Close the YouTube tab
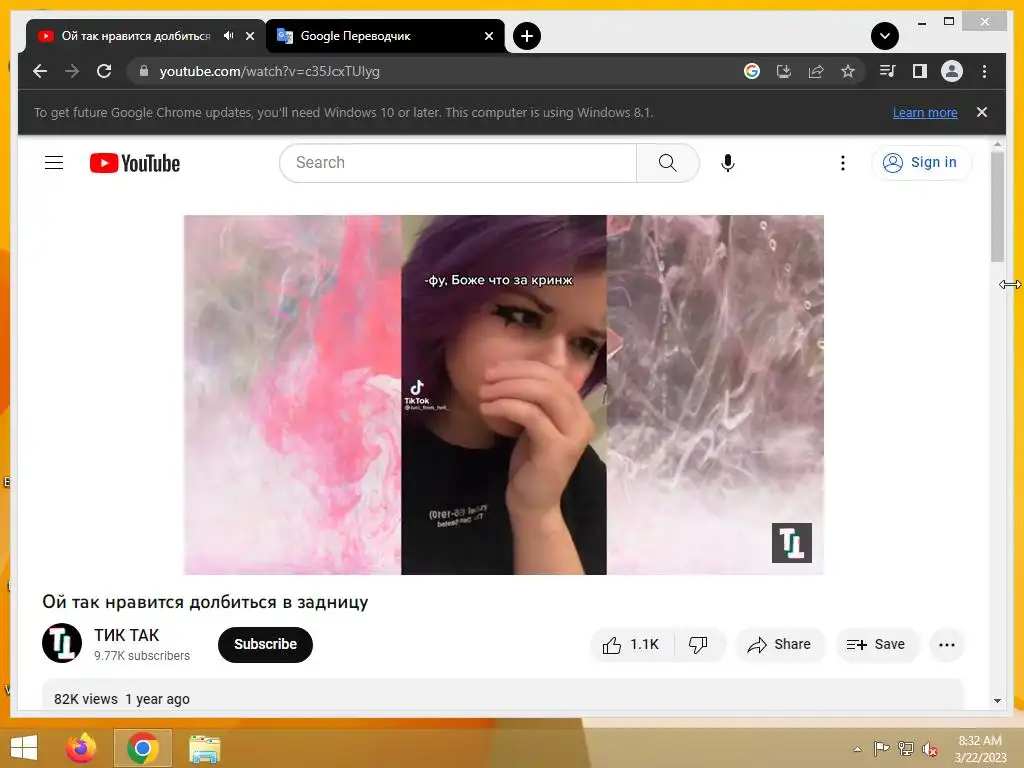Image resolution: width=1024 pixels, height=768 pixels. click(x=249, y=36)
